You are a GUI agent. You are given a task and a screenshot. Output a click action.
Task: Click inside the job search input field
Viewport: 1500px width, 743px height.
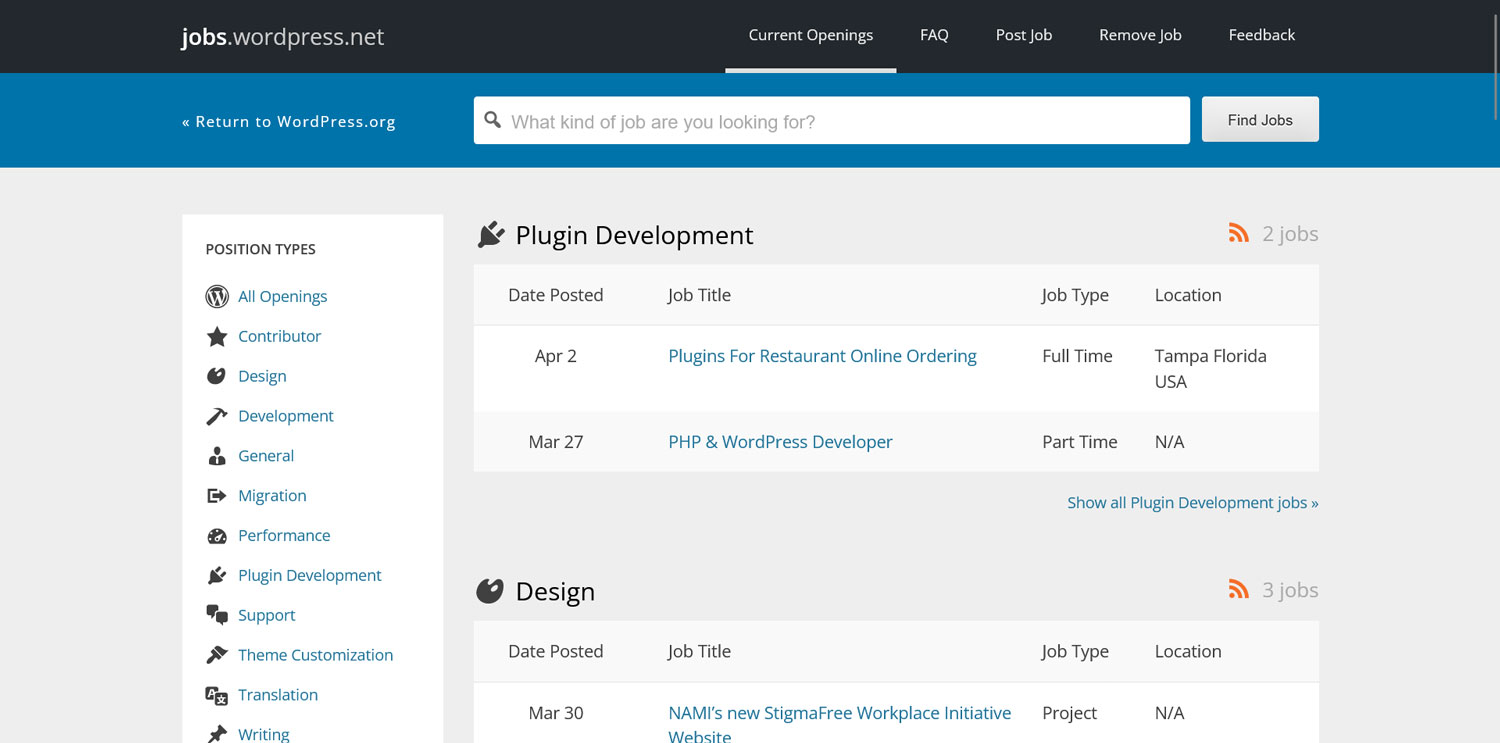830,120
